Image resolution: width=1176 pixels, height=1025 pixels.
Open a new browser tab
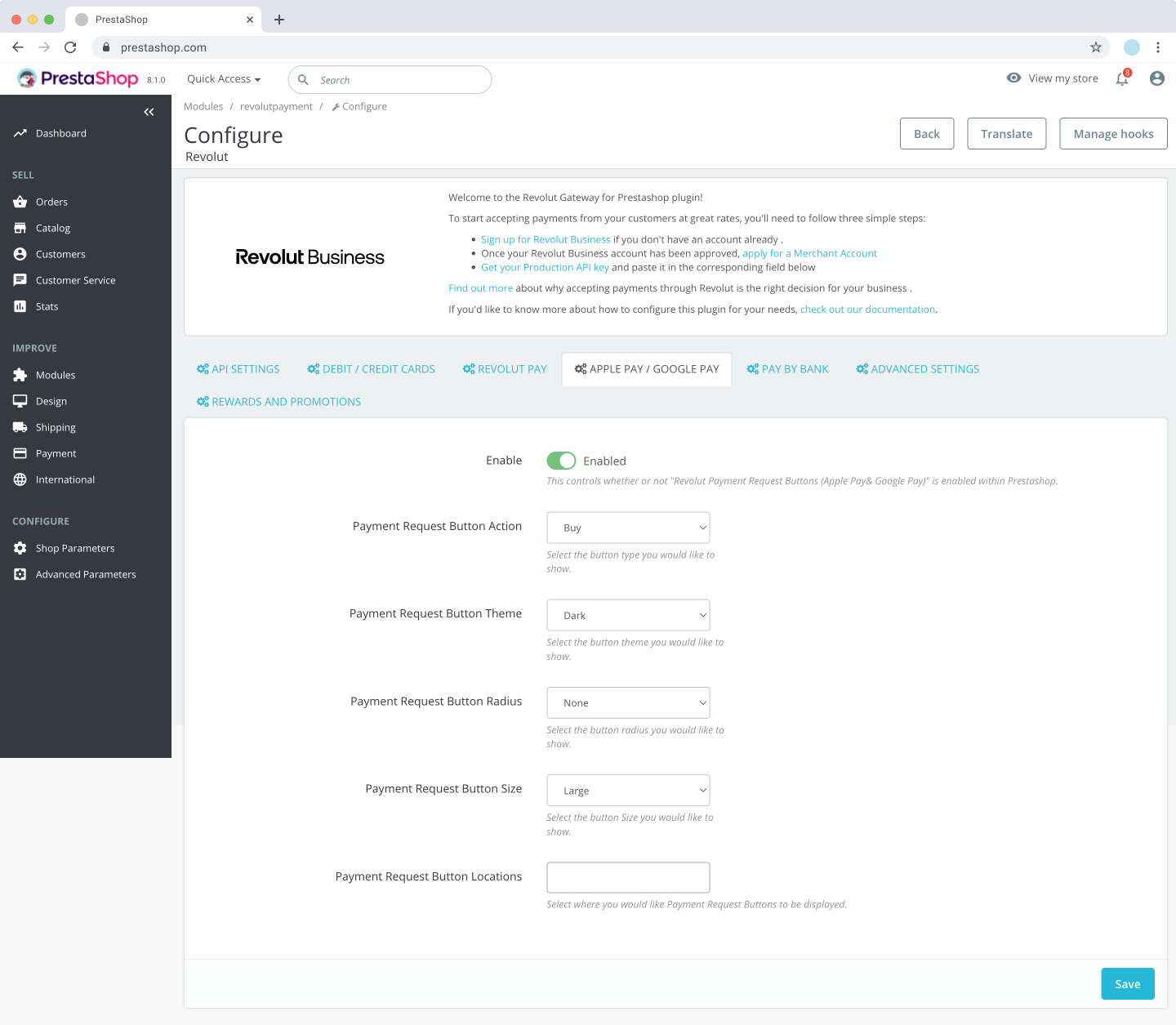coord(279,20)
